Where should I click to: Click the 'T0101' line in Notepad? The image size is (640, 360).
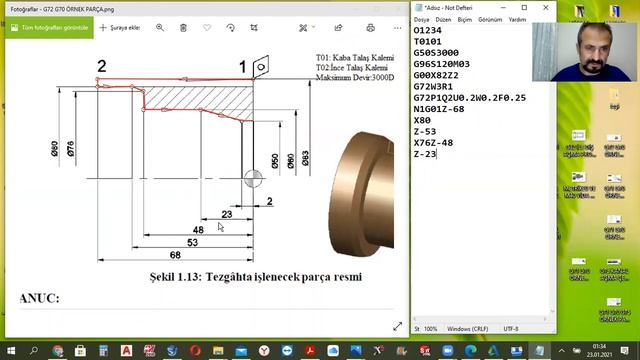(x=427, y=42)
